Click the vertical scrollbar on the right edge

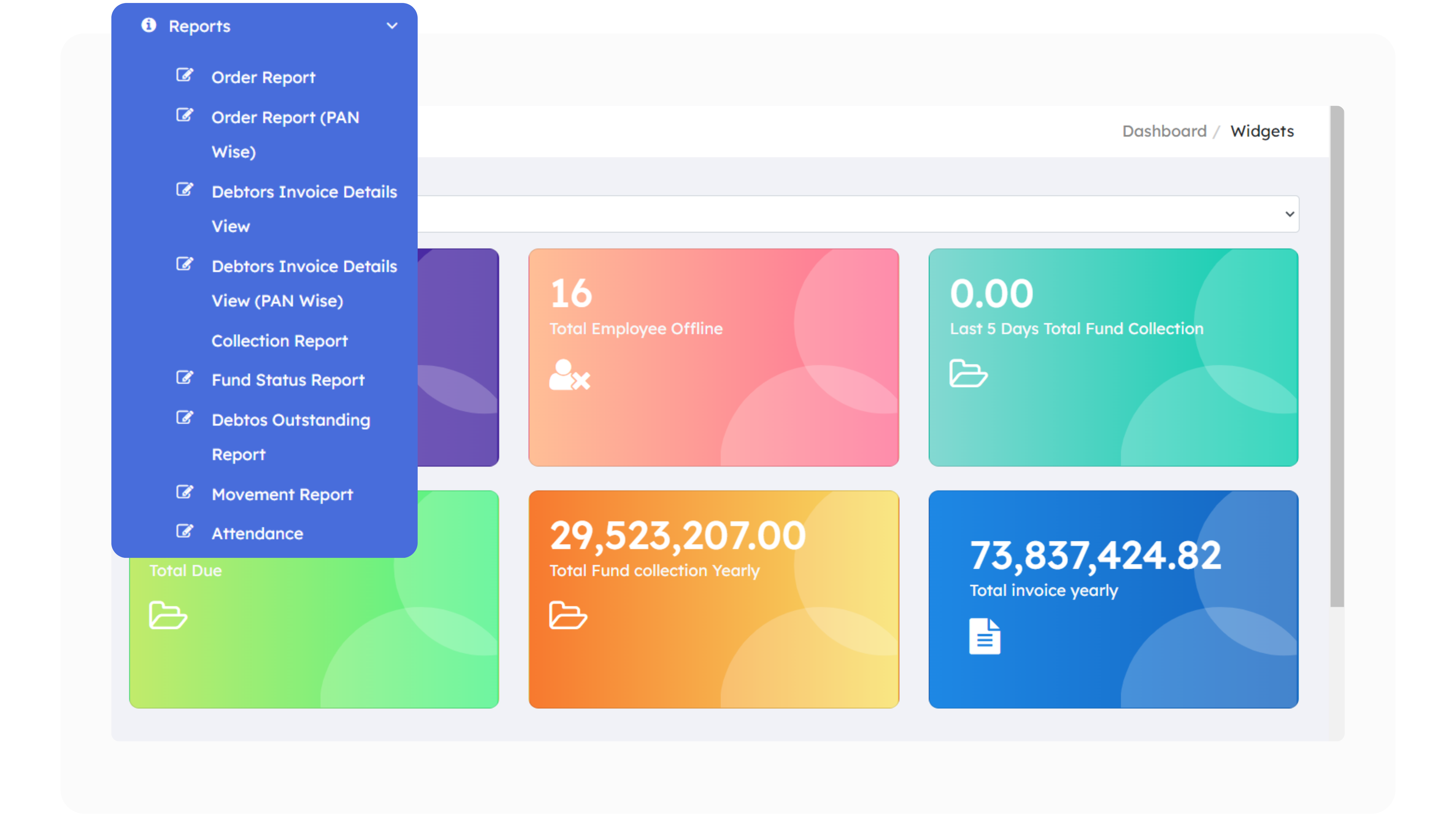coord(1337,356)
